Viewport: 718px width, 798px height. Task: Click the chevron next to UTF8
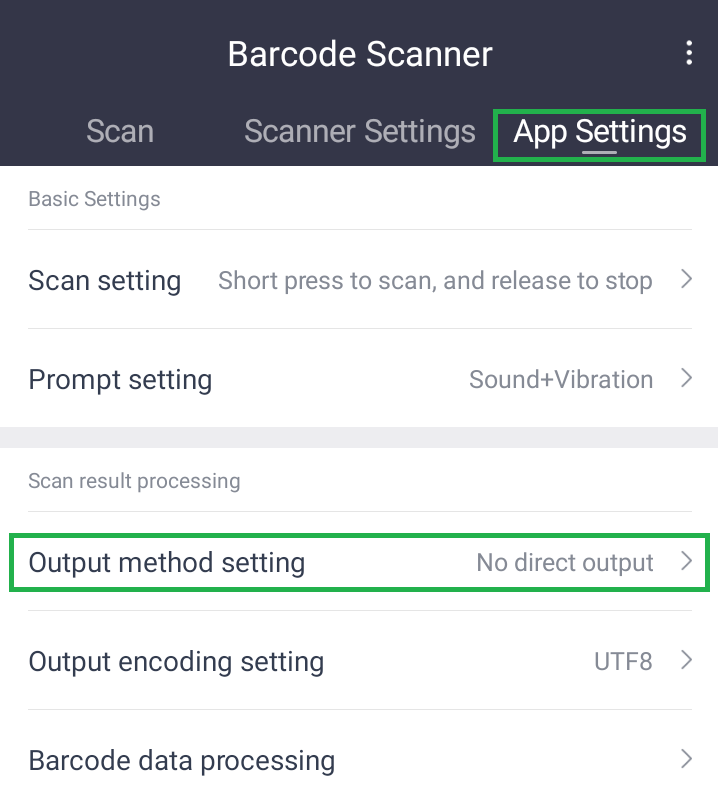point(686,660)
